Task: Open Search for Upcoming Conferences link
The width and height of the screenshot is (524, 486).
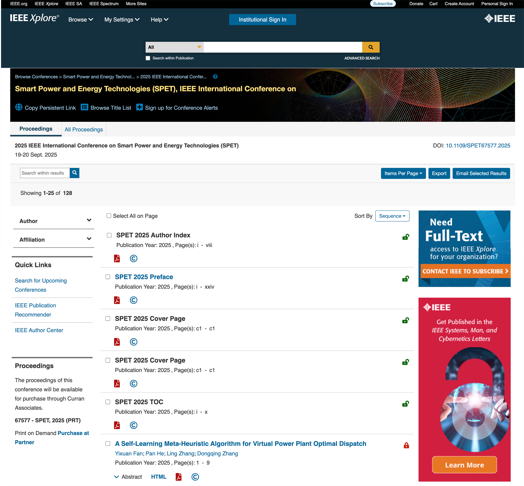Action: (41, 285)
